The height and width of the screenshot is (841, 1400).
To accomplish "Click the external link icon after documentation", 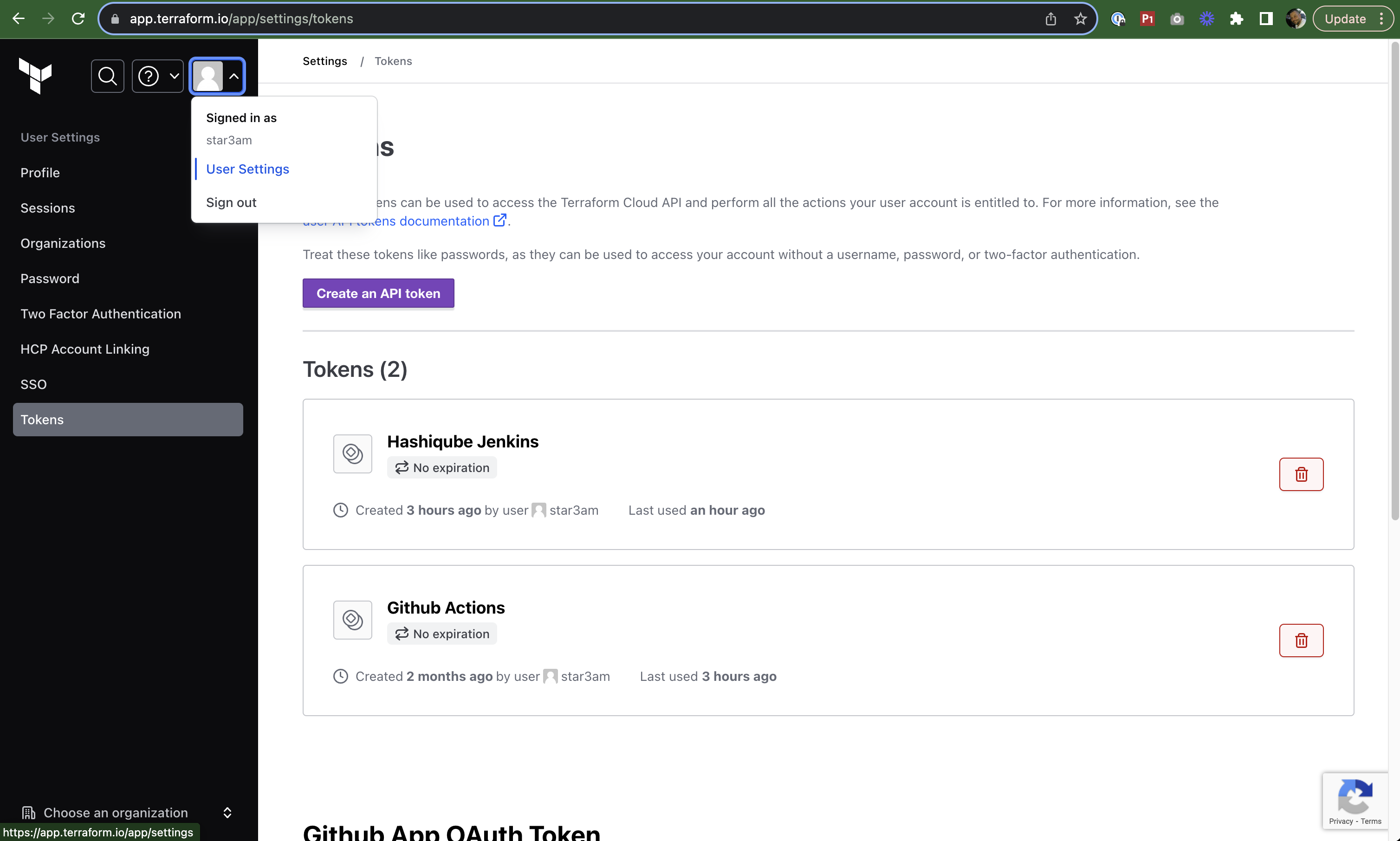I will pos(499,220).
